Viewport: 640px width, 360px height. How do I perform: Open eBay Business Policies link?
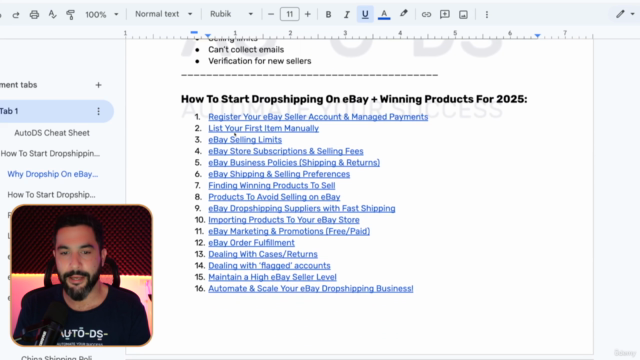point(294,162)
